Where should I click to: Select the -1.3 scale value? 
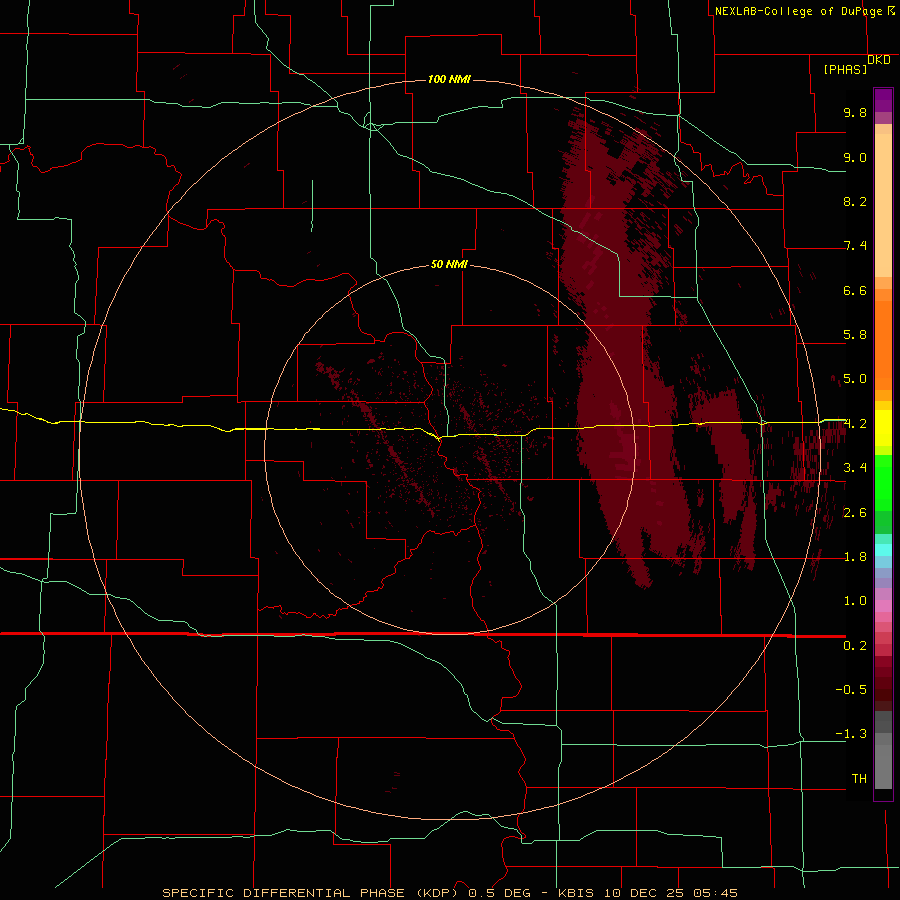point(851,734)
